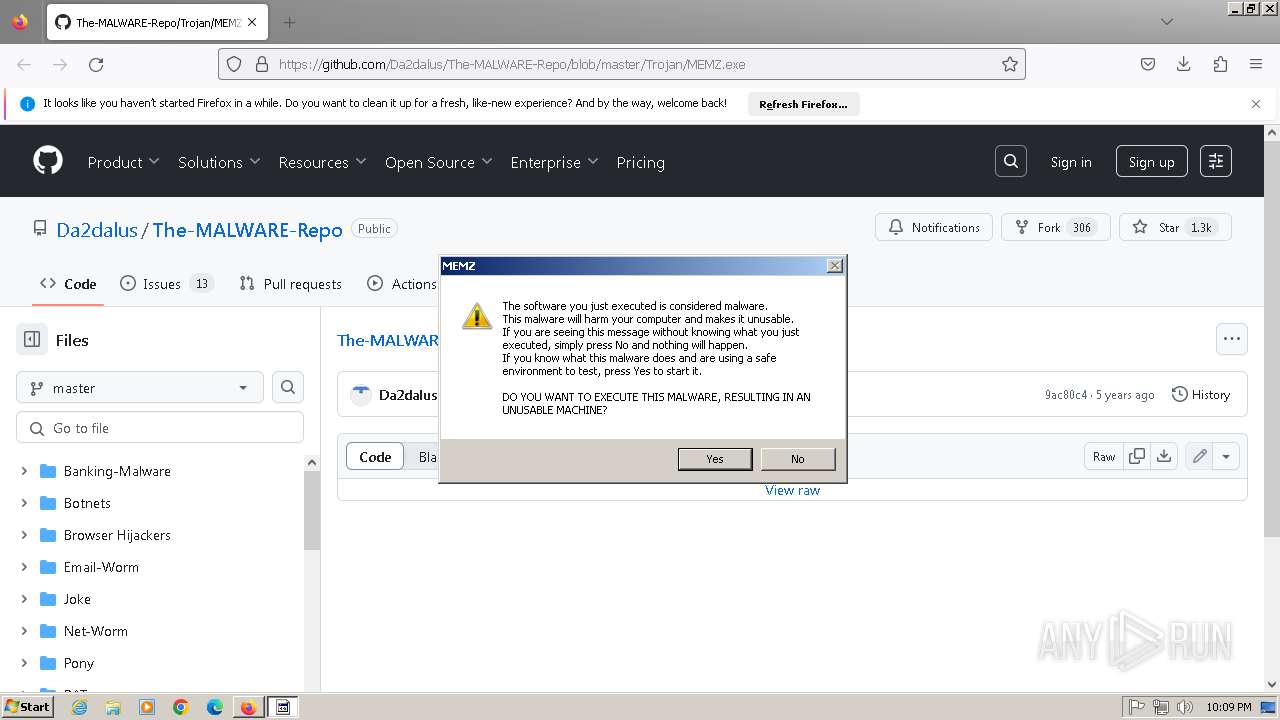The height and width of the screenshot is (720, 1280).
Task: Click site security shield icon in address bar
Action: click(234, 64)
